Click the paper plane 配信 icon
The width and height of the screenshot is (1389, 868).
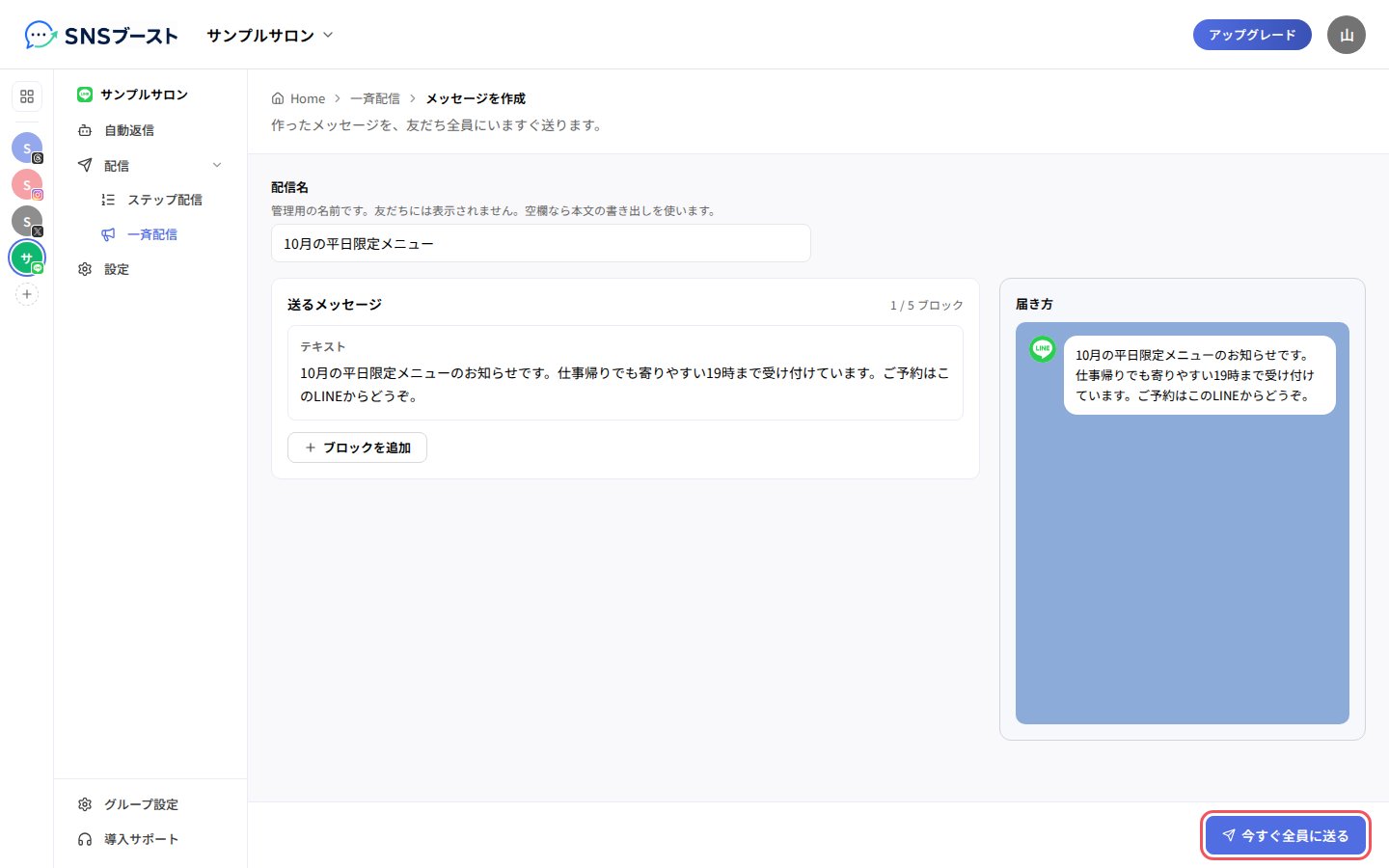[85, 165]
